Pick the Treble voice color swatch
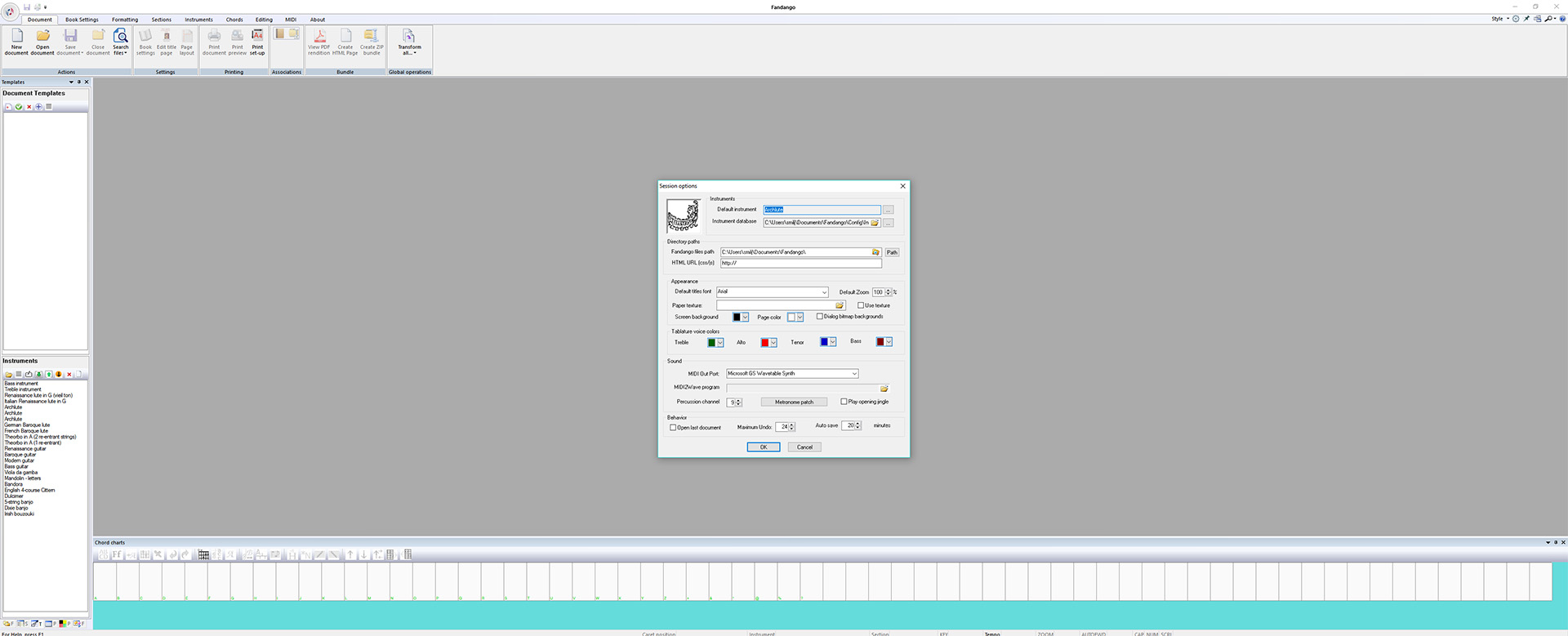This screenshot has width=1568, height=636. (x=711, y=342)
